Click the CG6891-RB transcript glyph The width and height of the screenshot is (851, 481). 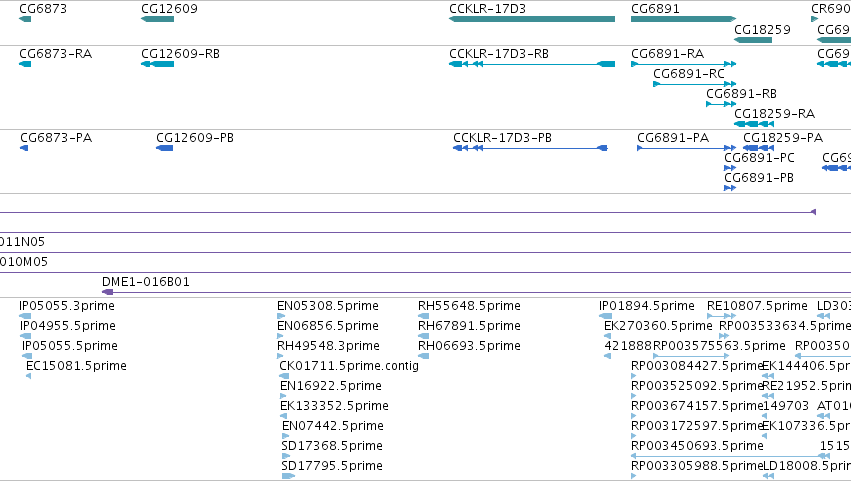(721, 104)
